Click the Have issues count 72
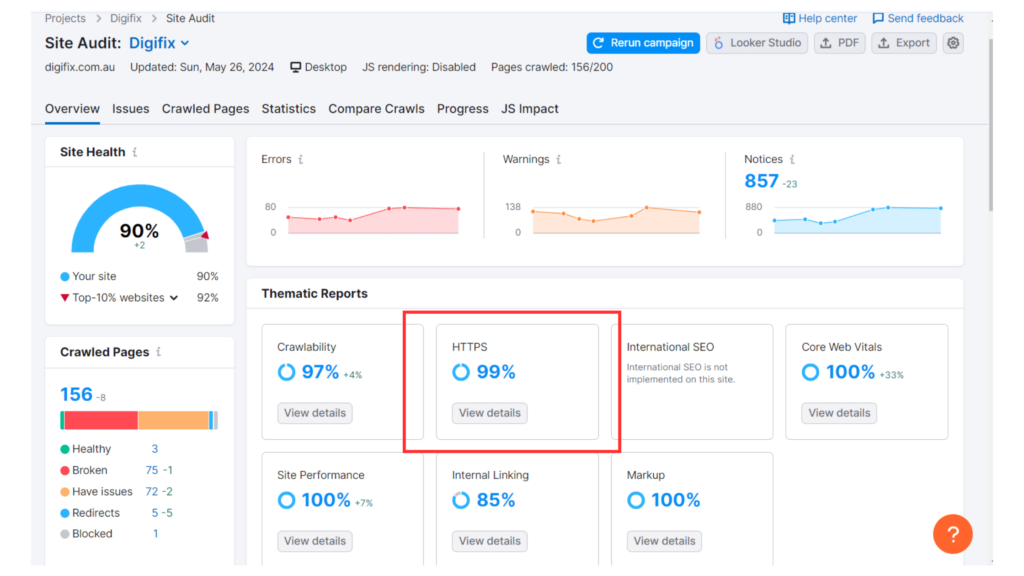This screenshot has height=576, width=1024. click(x=152, y=491)
